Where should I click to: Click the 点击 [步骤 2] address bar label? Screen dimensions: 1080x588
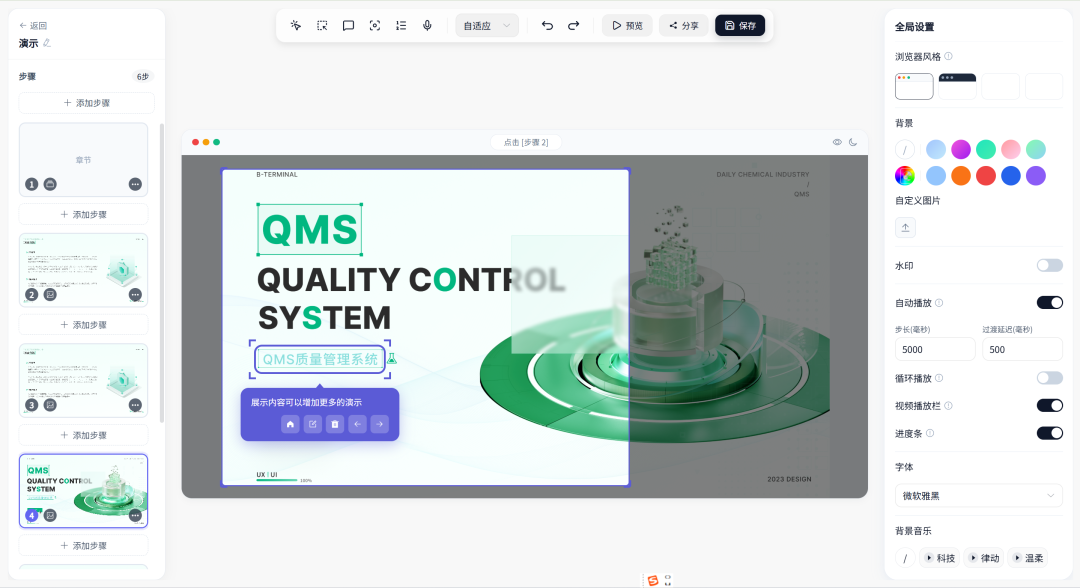[x=526, y=142]
